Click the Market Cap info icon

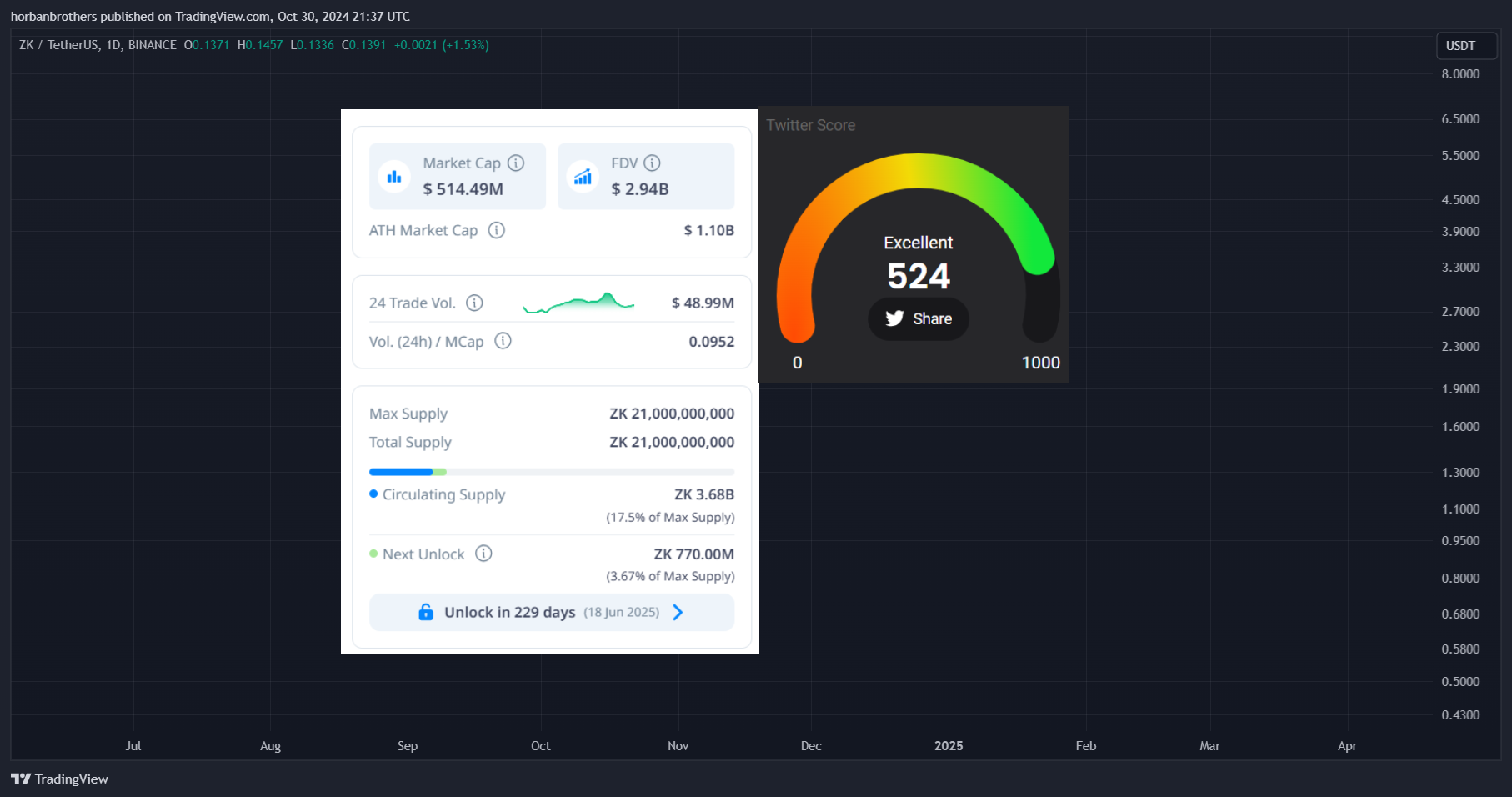pos(516,163)
